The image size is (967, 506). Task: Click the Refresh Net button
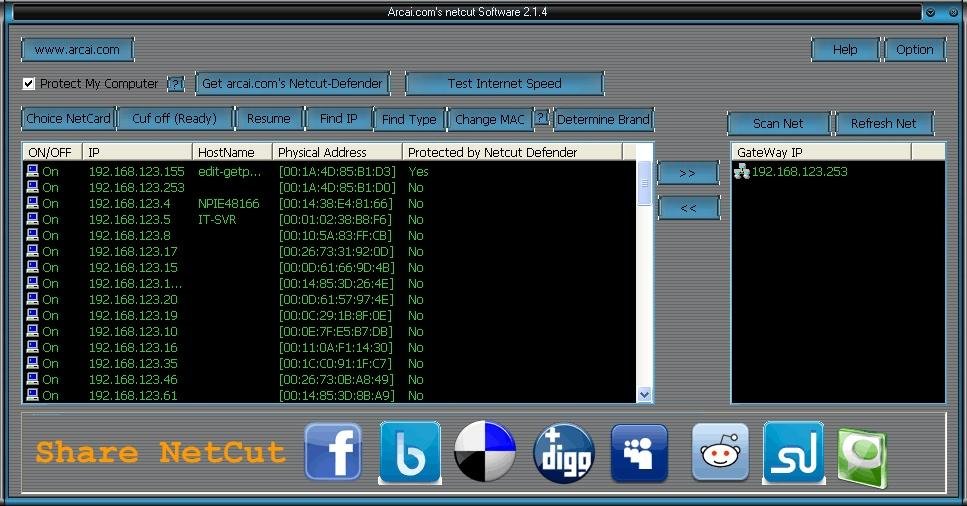point(884,123)
